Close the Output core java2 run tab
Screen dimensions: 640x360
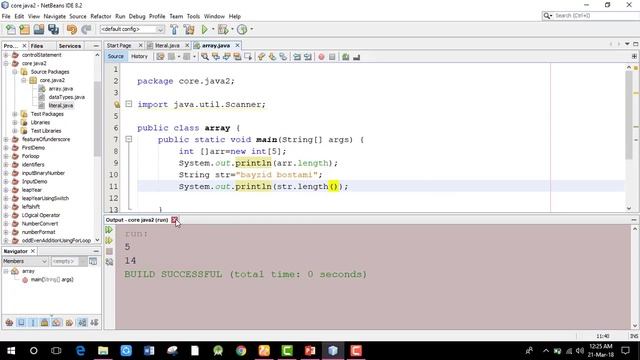tap(174, 220)
